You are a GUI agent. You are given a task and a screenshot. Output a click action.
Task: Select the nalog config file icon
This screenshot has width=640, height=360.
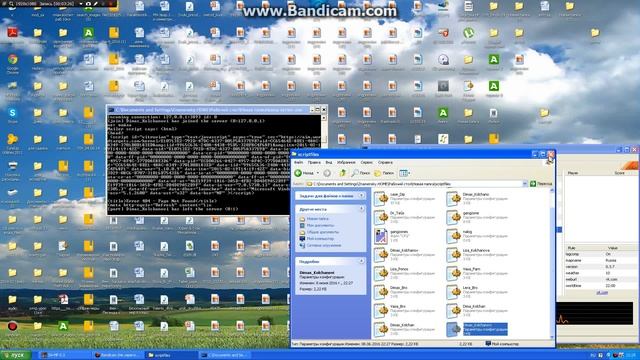tap(453, 236)
